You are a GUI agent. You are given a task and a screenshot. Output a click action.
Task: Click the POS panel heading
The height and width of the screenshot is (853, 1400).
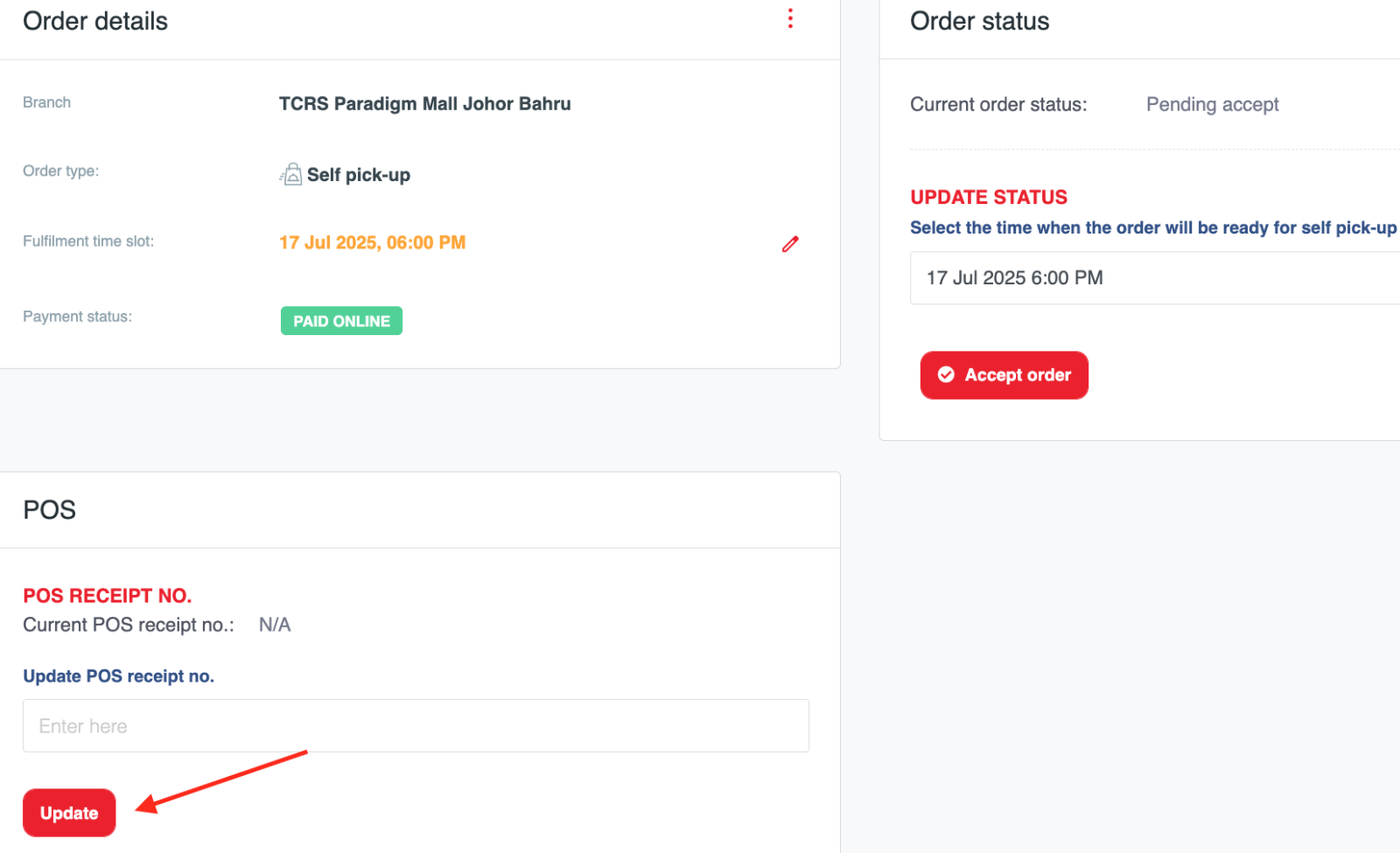[49, 510]
